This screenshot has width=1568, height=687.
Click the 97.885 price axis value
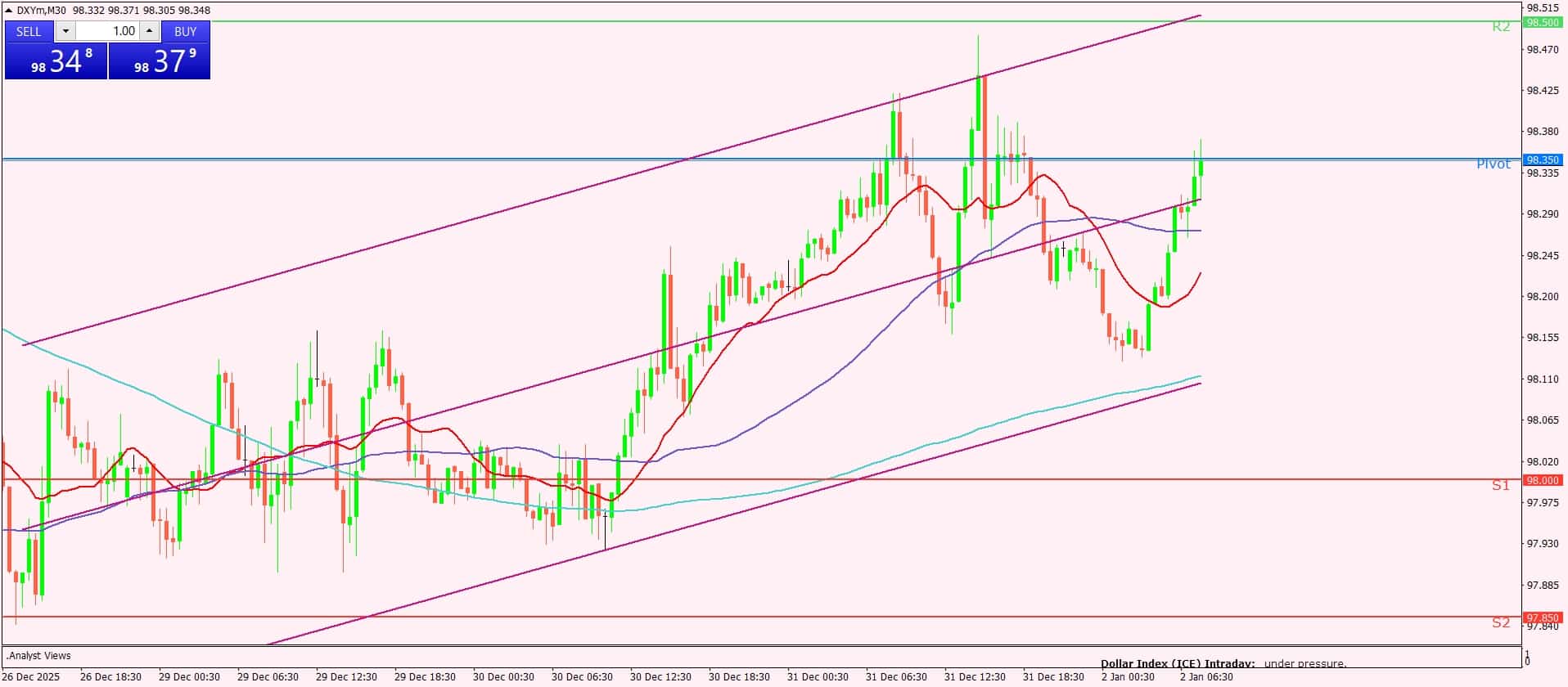click(x=1543, y=585)
